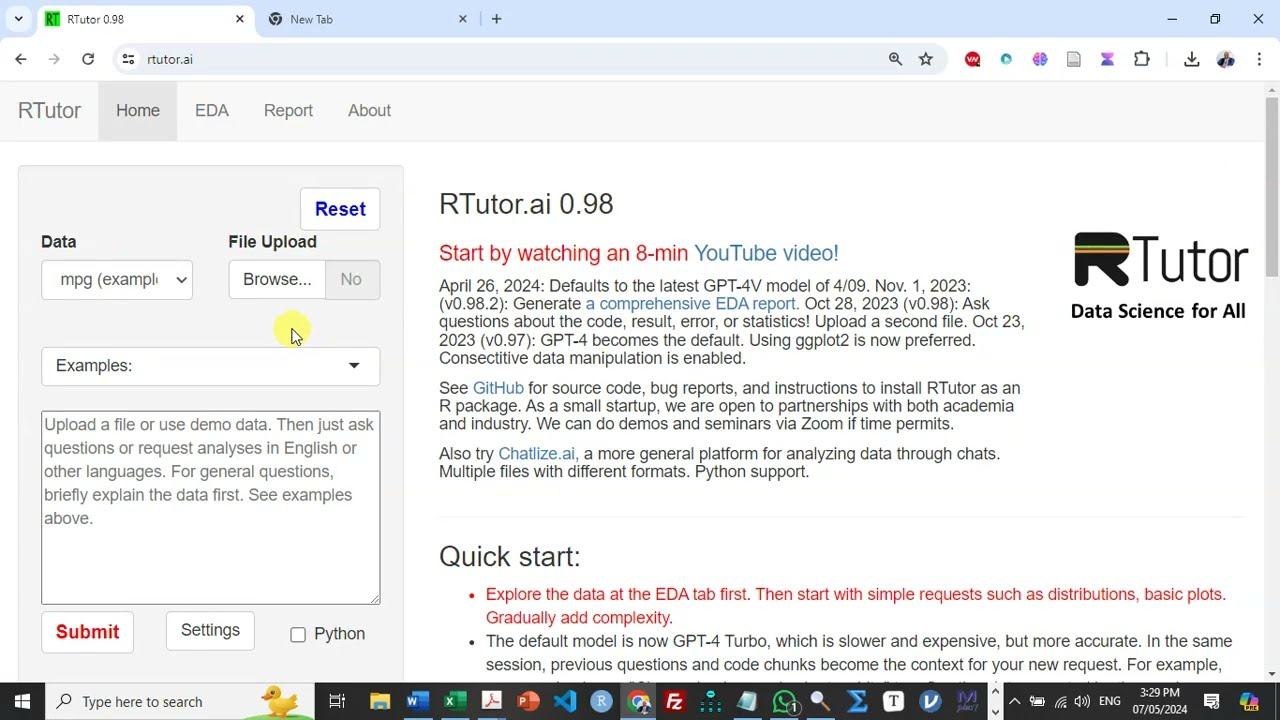The width and height of the screenshot is (1280, 720).
Task: Open the tab search dropdown arrow
Action: pos(18,19)
